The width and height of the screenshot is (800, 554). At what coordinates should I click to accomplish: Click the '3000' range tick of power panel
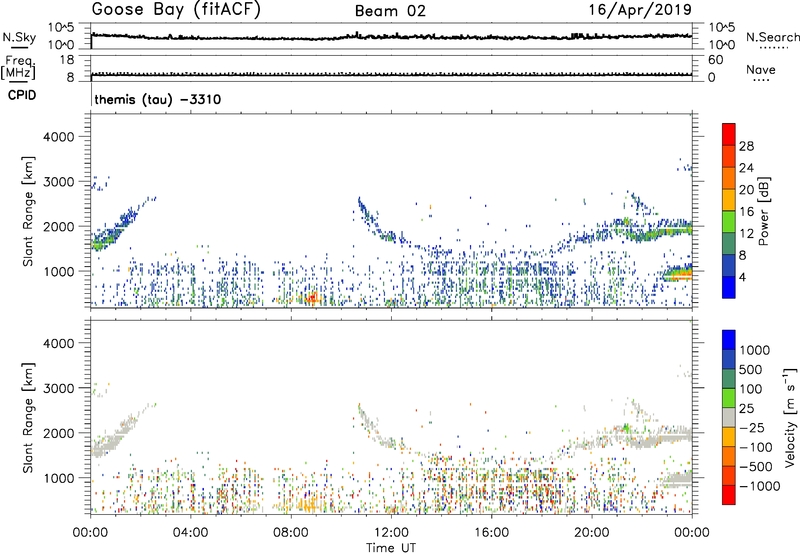[x=58, y=182]
